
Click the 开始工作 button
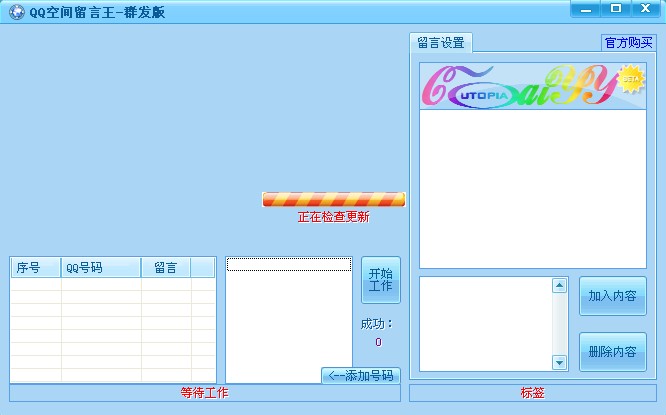[x=381, y=280]
